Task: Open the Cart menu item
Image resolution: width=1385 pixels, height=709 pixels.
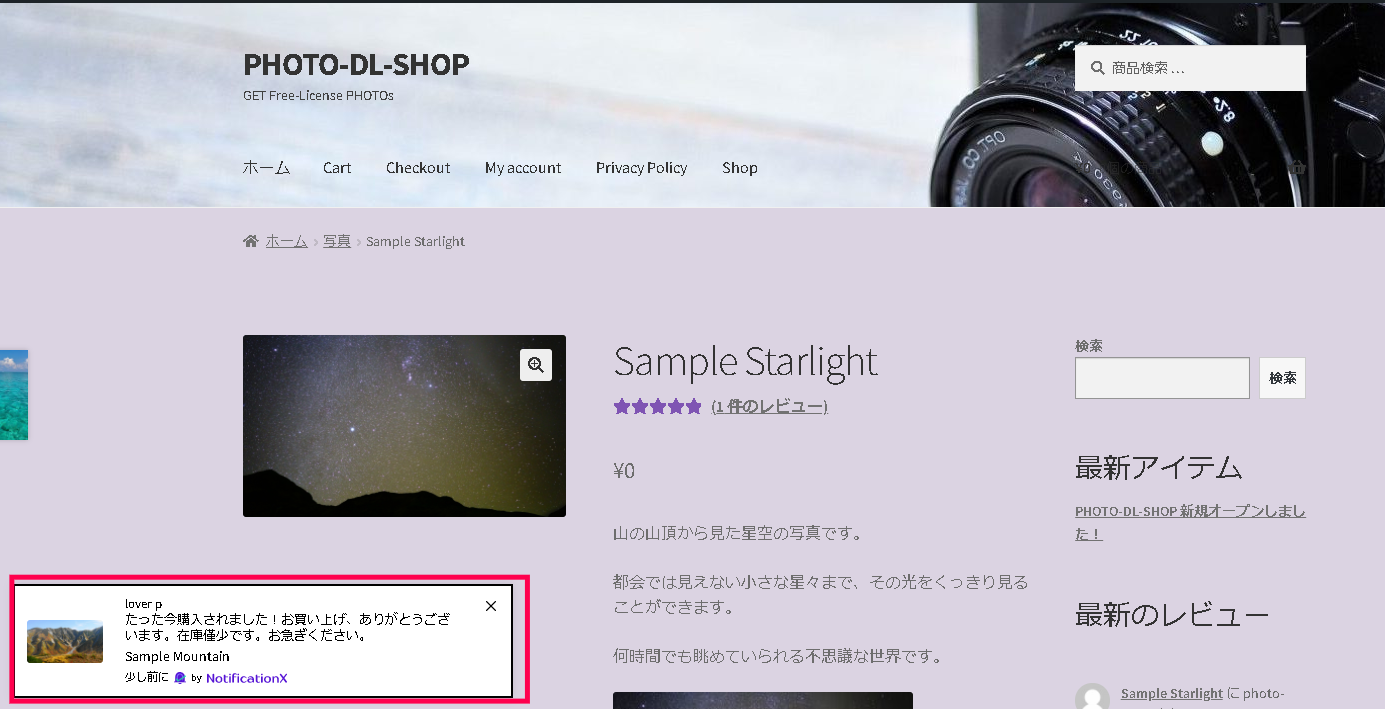Action: tap(337, 168)
